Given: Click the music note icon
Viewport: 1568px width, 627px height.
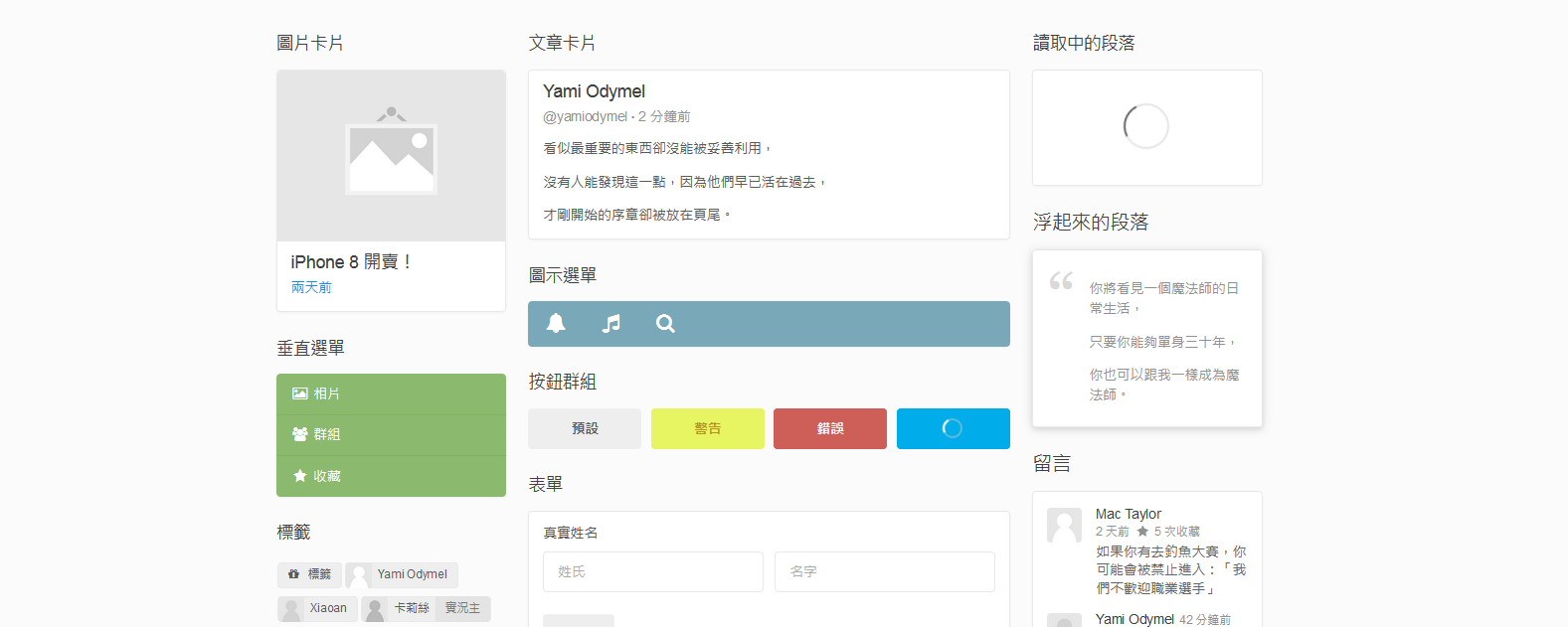Looking at the screenshot, I should pos(611,323).
